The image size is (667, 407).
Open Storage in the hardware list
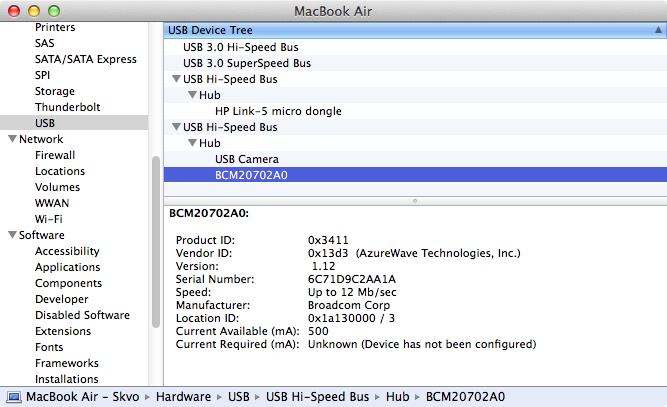pyautogui.click(x=55, y=91)
